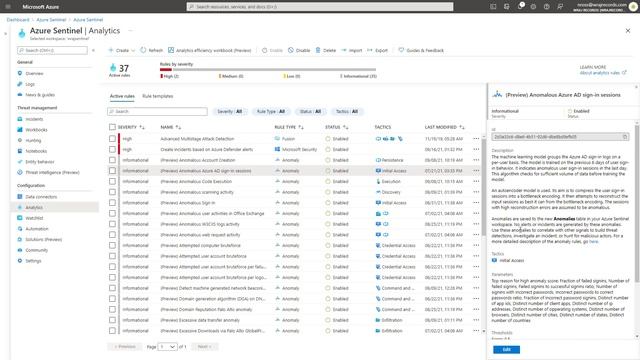Select Excessive data transfer anomaly checkbox
Viewport: 640px width, 360px height.
tap(112, 320)
